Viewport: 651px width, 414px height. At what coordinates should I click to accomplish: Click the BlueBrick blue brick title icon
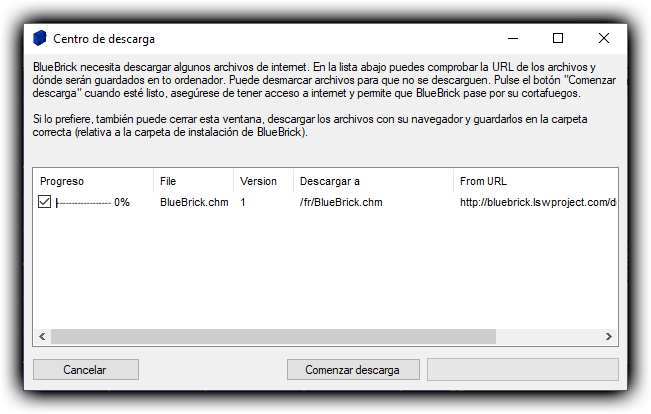39,39
